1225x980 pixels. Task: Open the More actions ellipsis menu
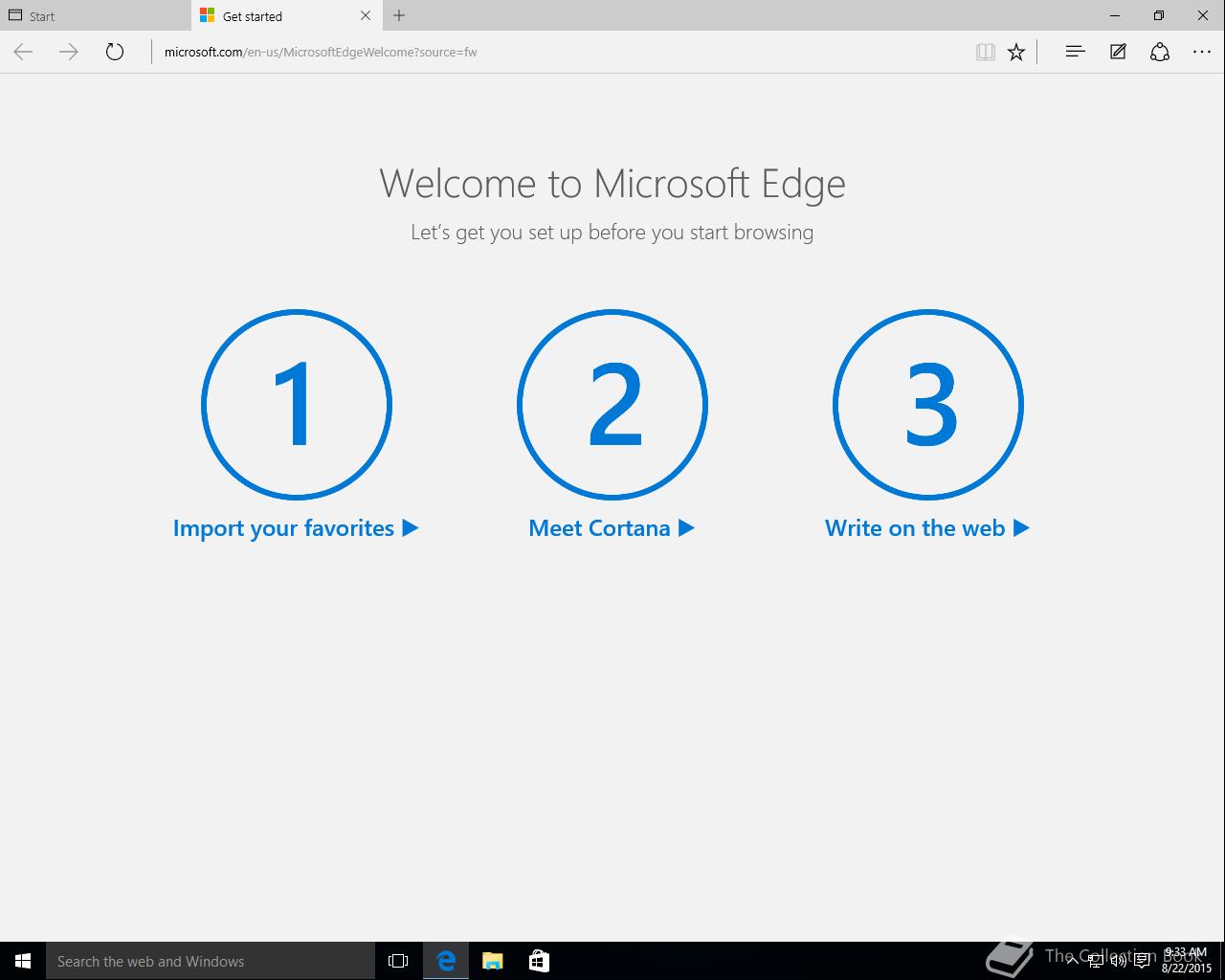click(1202, 52)
